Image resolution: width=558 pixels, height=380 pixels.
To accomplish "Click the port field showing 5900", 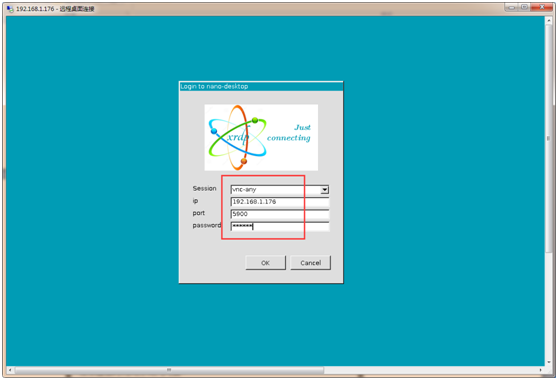I will click(280, 214).
